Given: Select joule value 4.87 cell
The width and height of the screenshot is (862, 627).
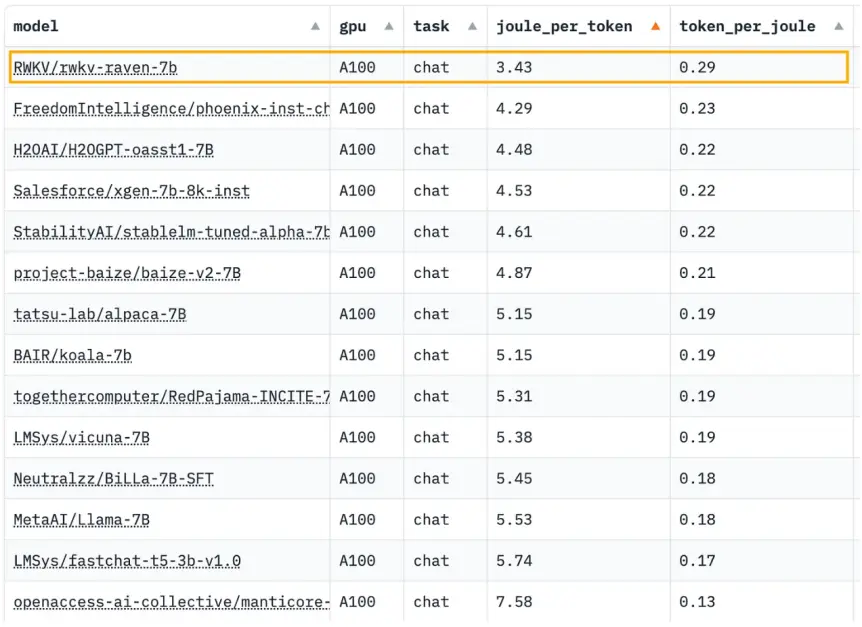Looking at the screenshot, I should 578,273.
